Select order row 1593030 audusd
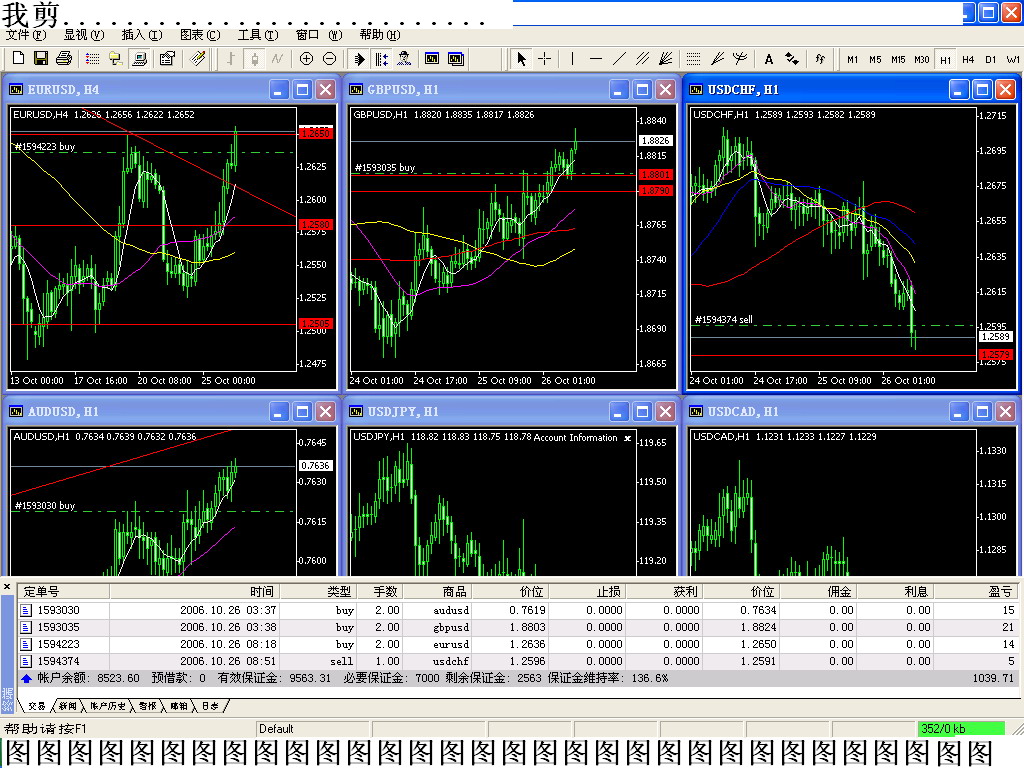1024x768 pixels. point(518,610)
